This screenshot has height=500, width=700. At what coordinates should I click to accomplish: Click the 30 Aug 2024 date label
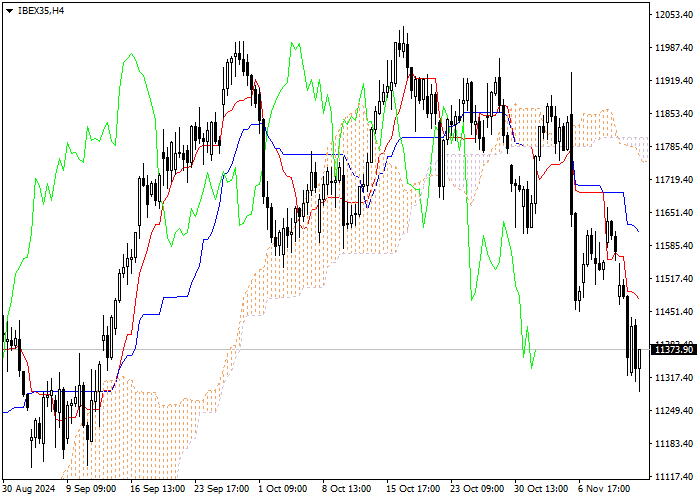29,489
